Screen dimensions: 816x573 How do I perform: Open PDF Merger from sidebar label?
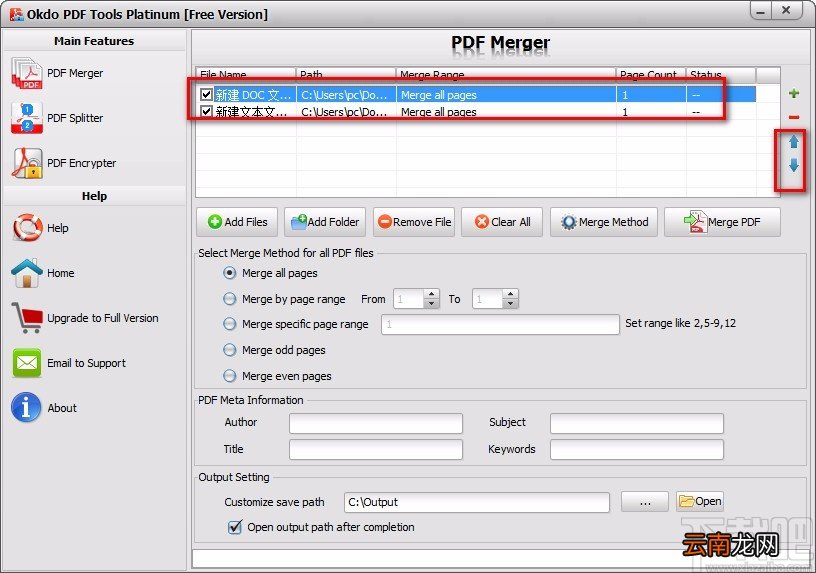tap(75, 73)
